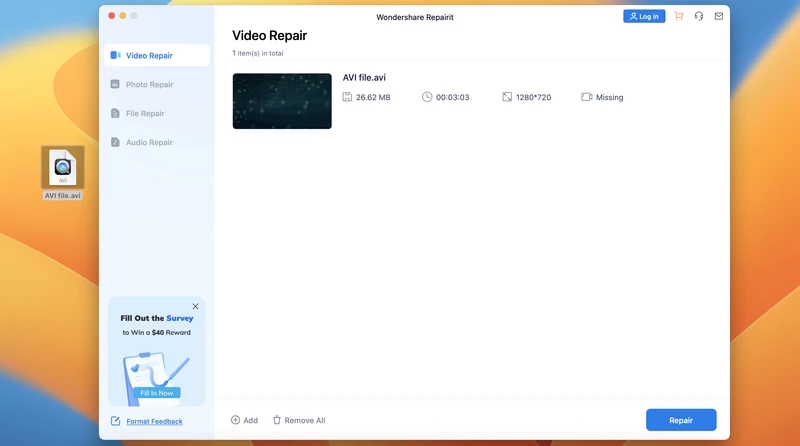Click the file size disk icon
The height and width of the screenshot is (446, 800).
pos(347,97)
